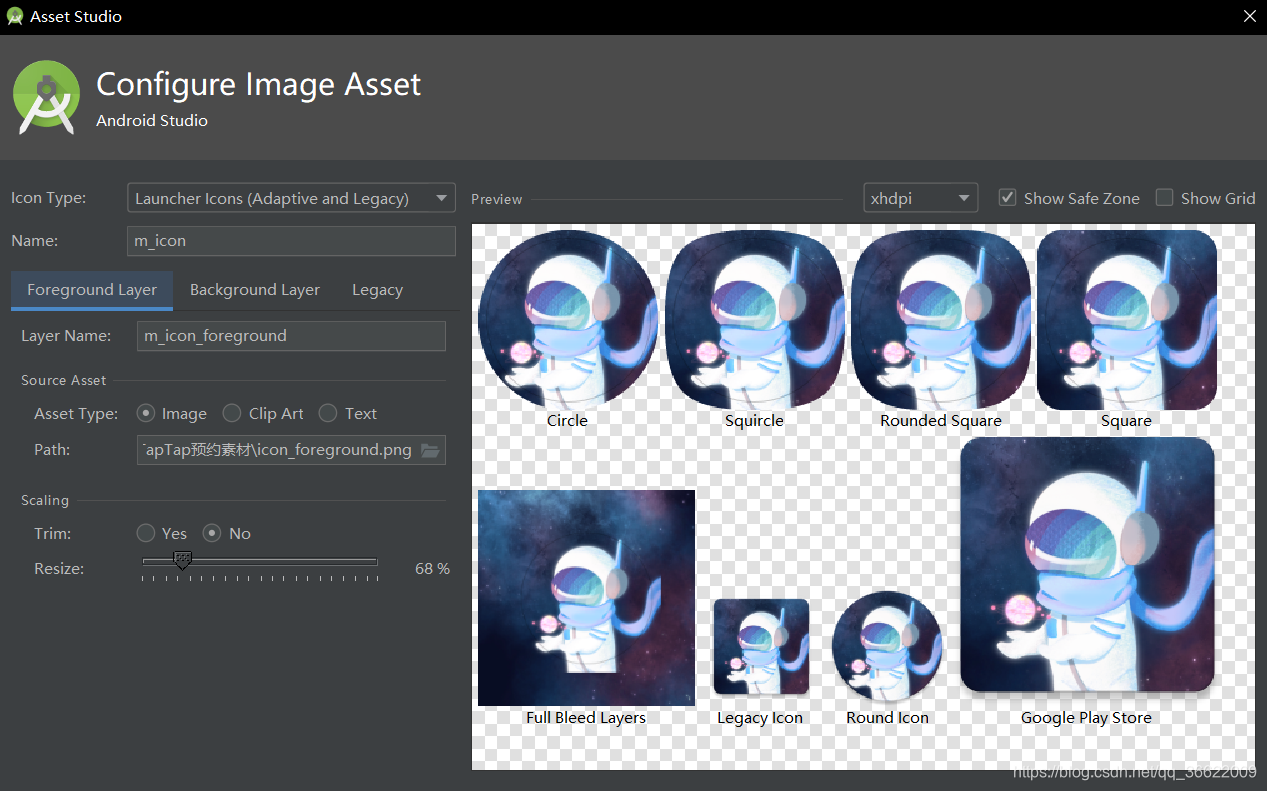Open the xhdpi density dropdown
The width and height of the screenshot is (1267, 791).
coord(920,198)
